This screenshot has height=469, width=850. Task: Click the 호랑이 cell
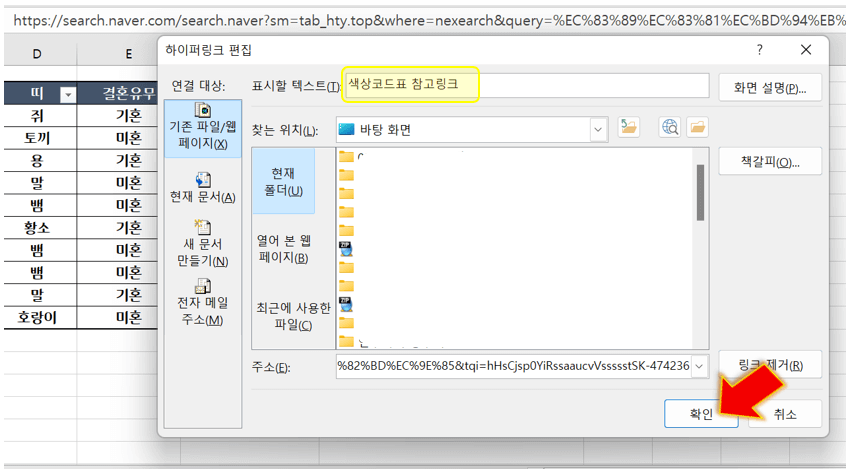point(37,317)
